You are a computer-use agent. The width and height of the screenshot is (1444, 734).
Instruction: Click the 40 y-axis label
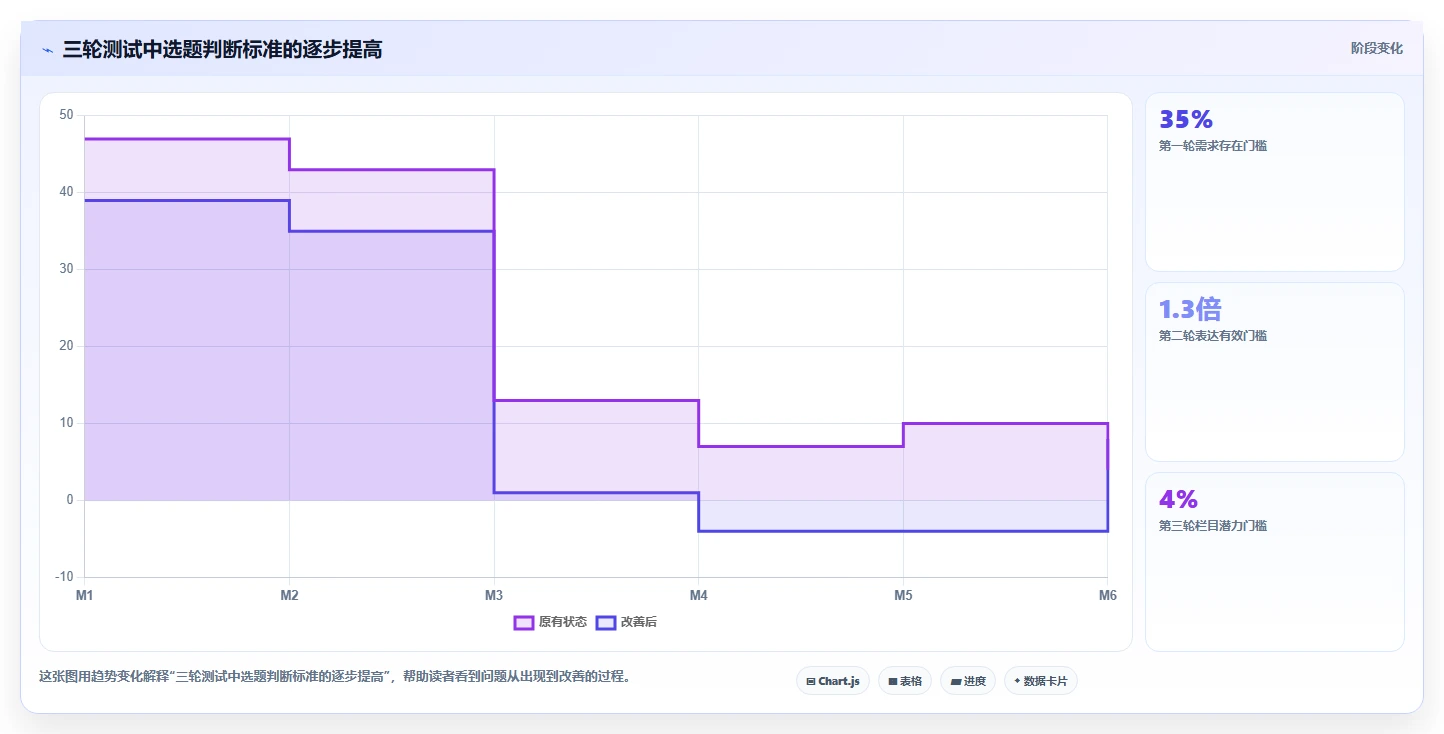click(67, 192)
